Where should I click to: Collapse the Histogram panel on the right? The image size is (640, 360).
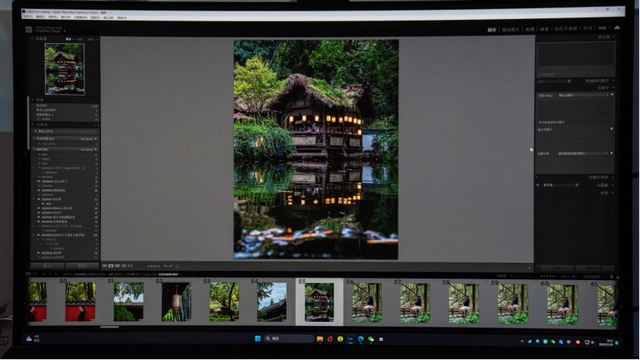[613, 37]
